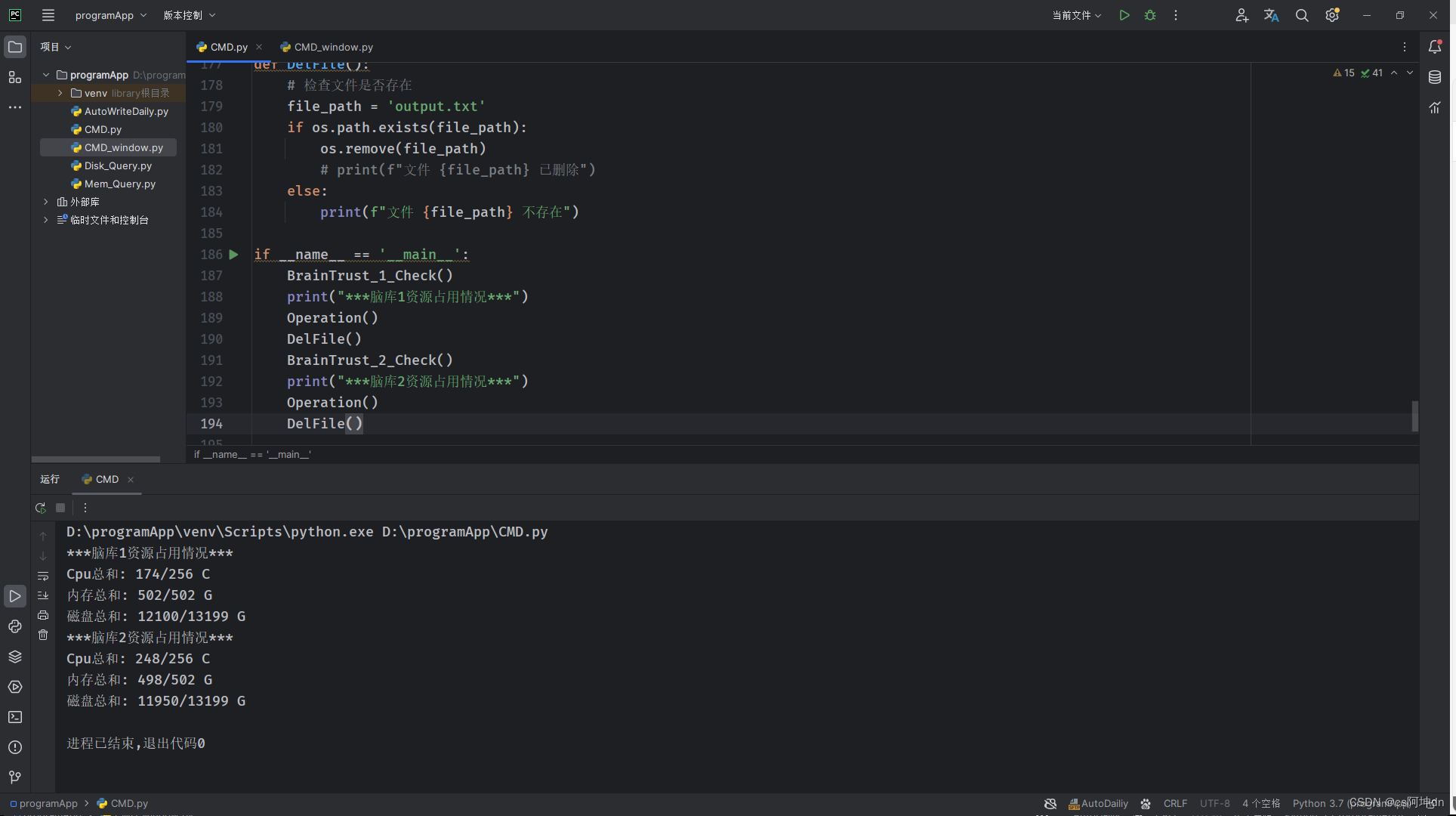Change CRLF line separator
The height and width of the screenshot is (816, 1456).
tap(1175, 803)
